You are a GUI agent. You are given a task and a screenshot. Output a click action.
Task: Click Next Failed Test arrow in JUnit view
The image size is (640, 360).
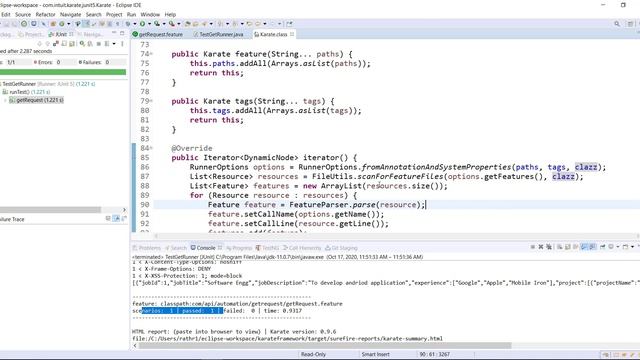[x=40, y=43]
